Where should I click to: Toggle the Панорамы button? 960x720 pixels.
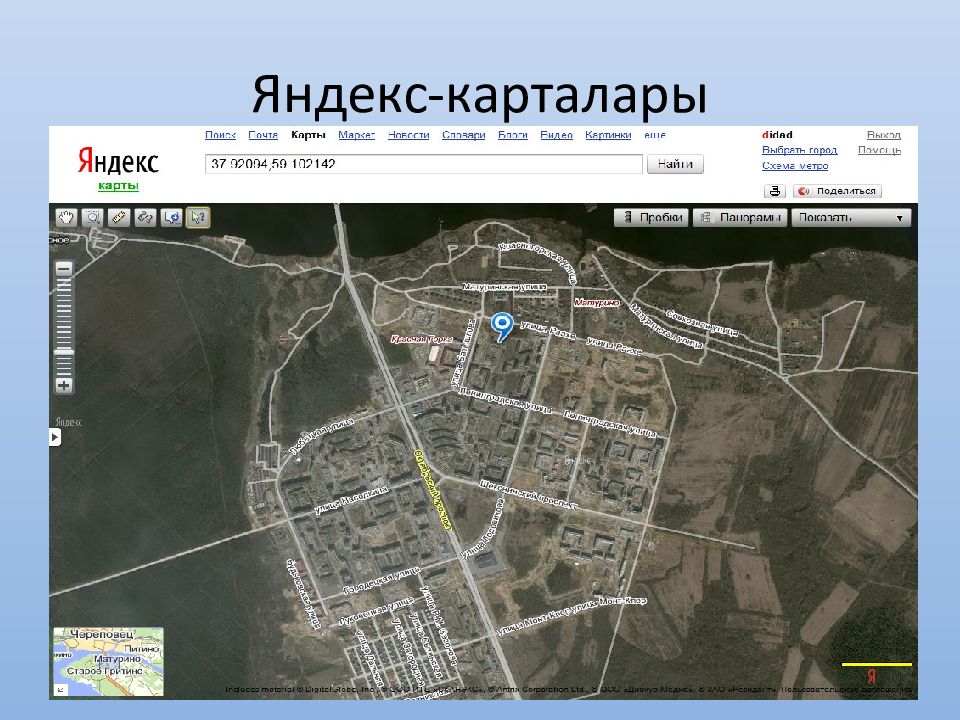740,217
